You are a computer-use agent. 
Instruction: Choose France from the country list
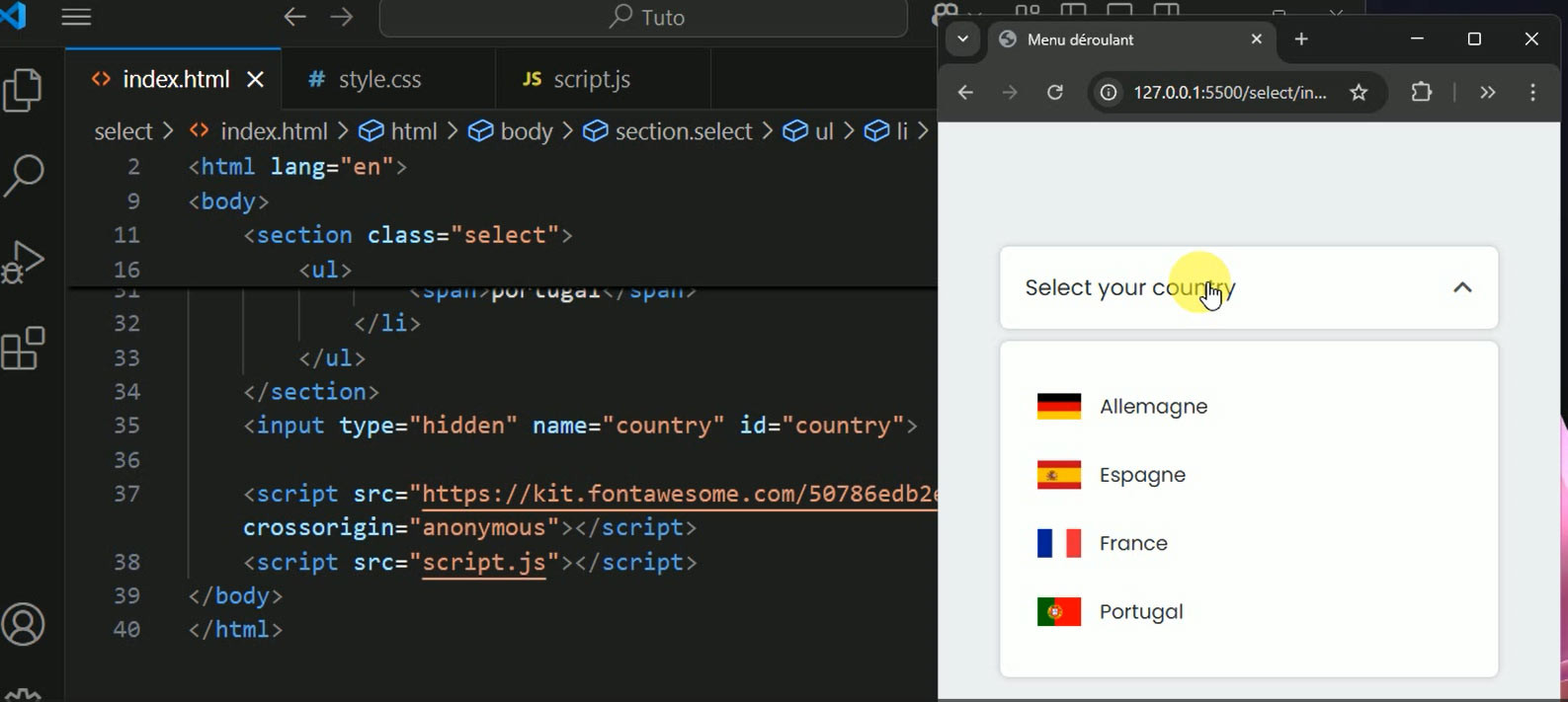[x=1249, y=543]
